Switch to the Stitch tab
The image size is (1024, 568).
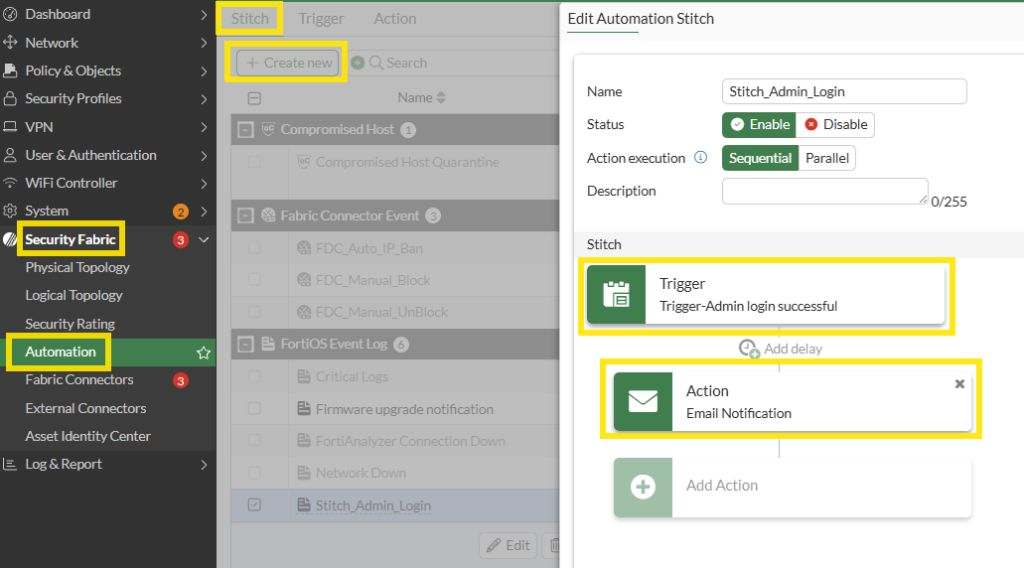pos(249,18)
